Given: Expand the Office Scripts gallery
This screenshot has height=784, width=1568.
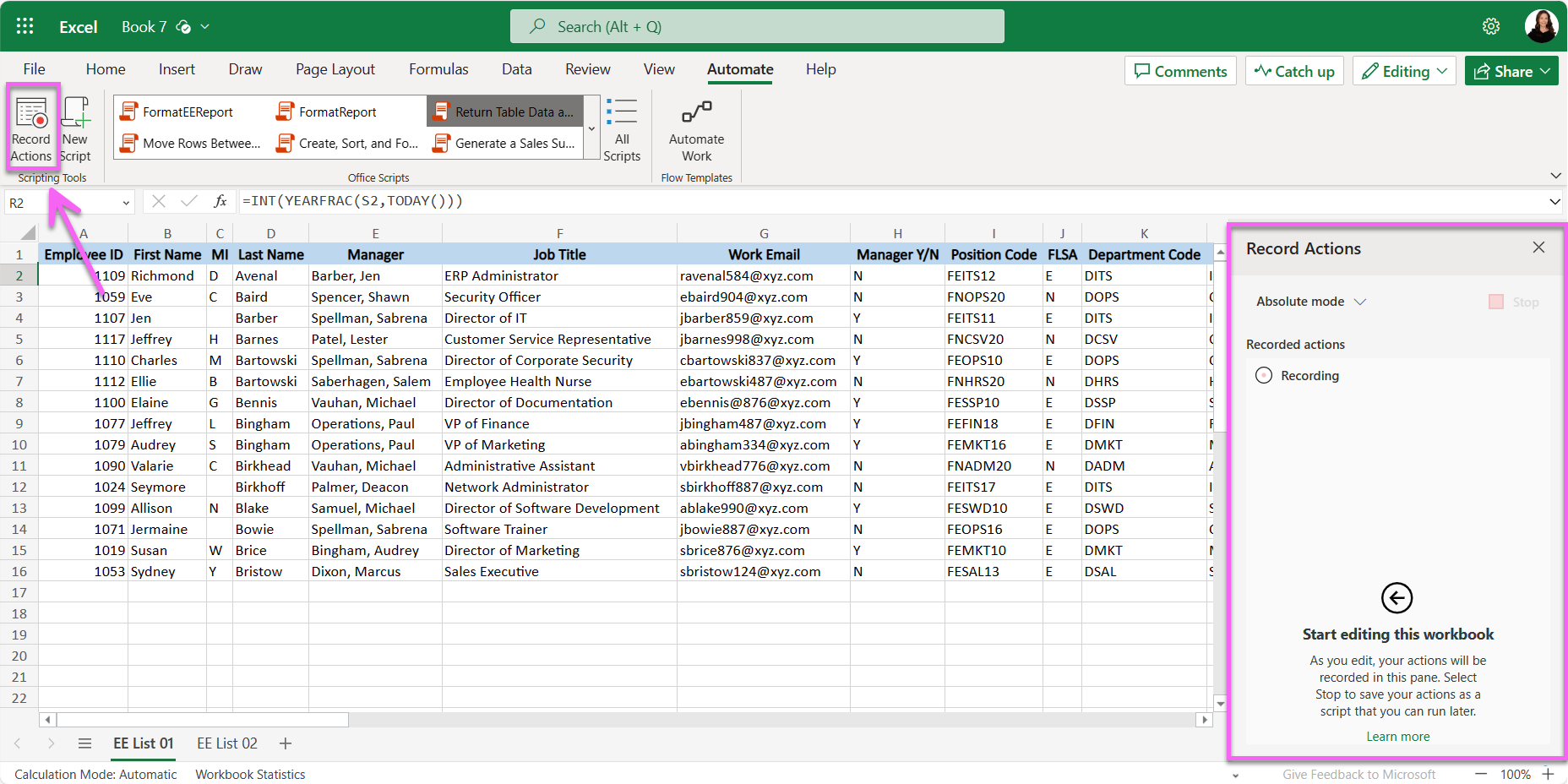Looking at the screenshot, I should [591, 127].
